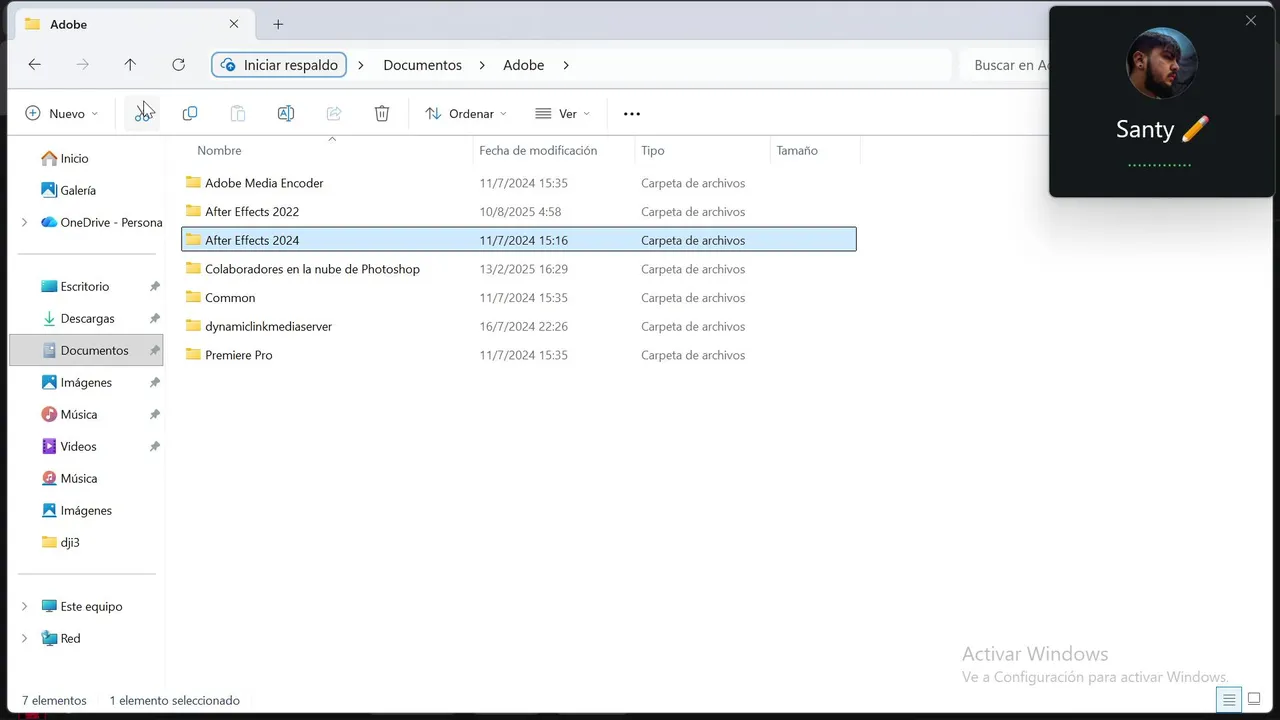The width and height of the screenshot is (1280, 720).
Task: Click the Nuevo button
Action: click(62, 114)
